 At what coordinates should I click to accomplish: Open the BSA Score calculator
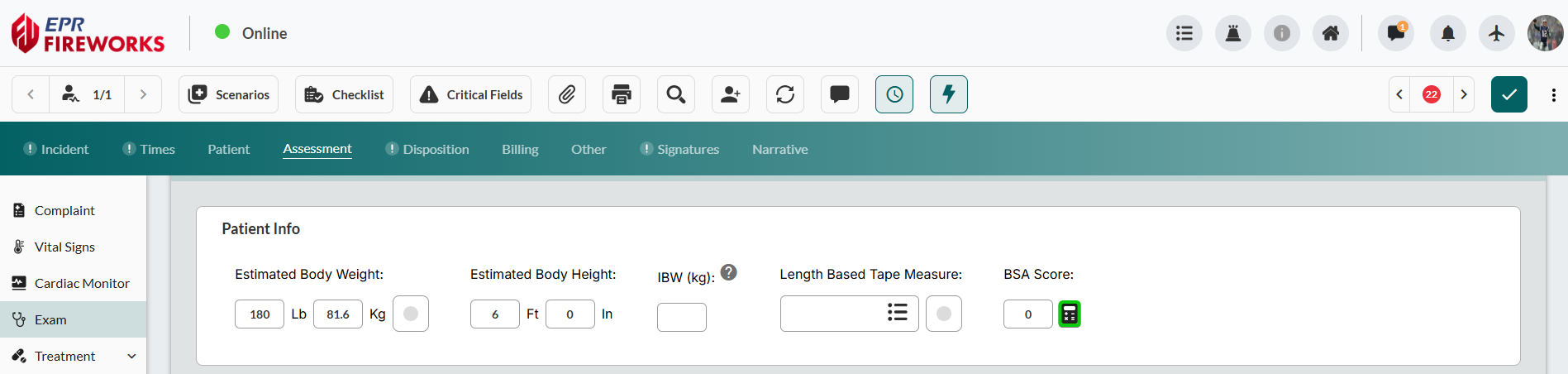pyautogui.click(x=1070, y=314)
